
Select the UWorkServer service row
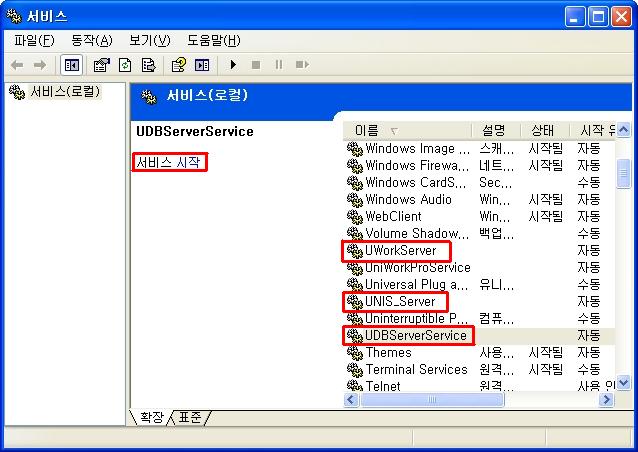pyautogui.click(x=480, y=251)
